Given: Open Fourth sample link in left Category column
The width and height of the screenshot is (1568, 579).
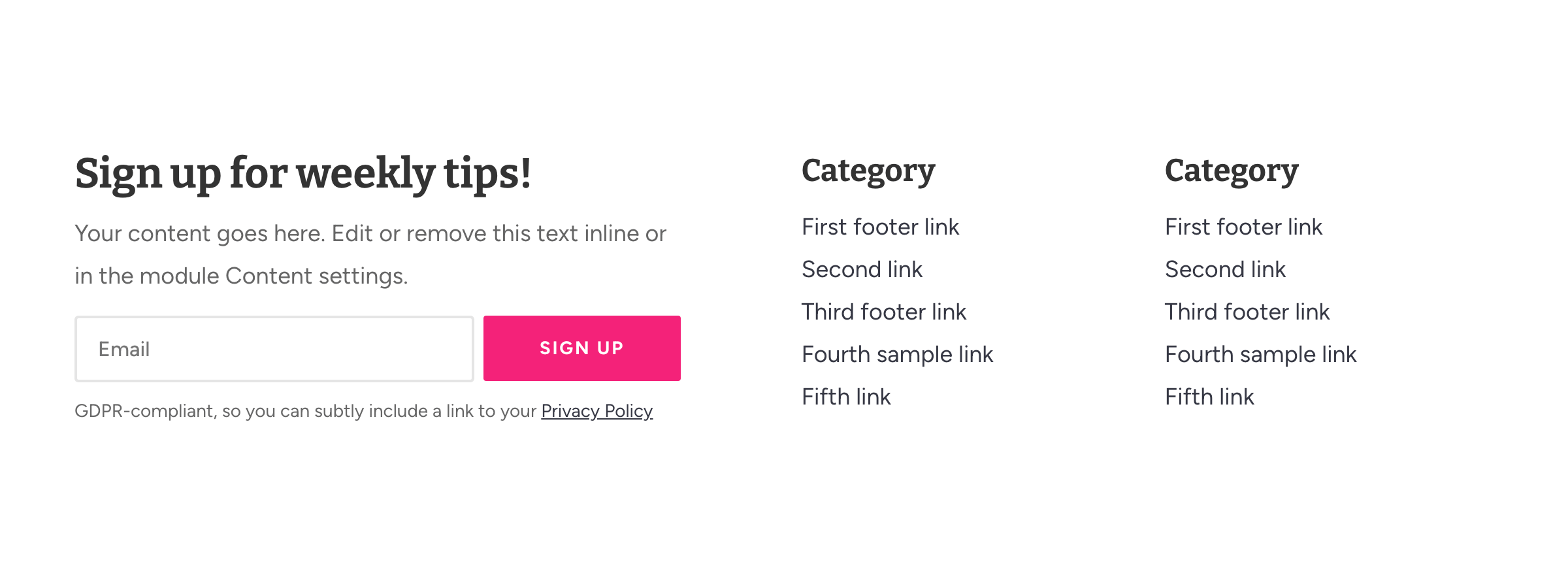Looking at the screenshot, I should click(x=897, y=355).
